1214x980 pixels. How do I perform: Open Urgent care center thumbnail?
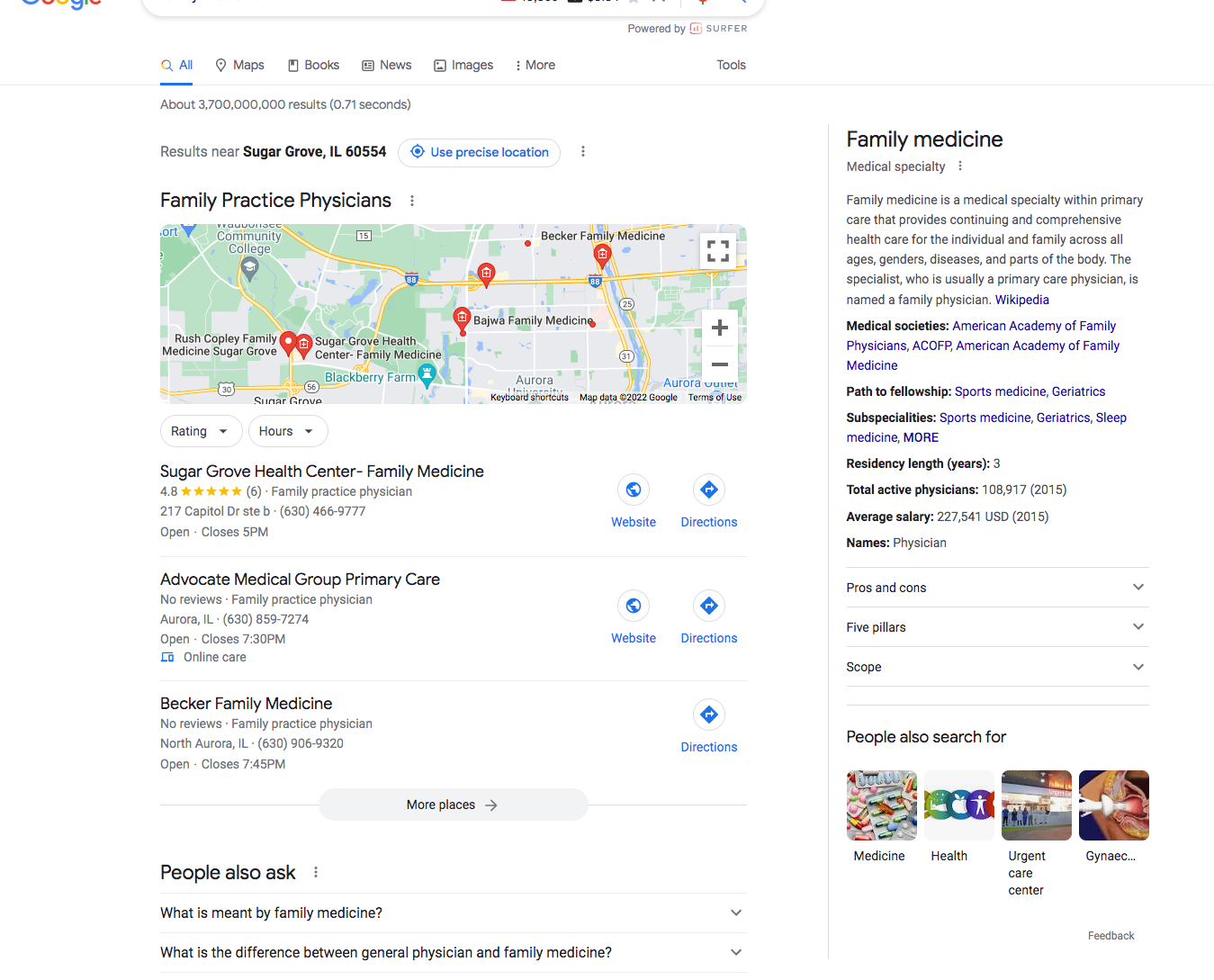(x=1036, y=805)
